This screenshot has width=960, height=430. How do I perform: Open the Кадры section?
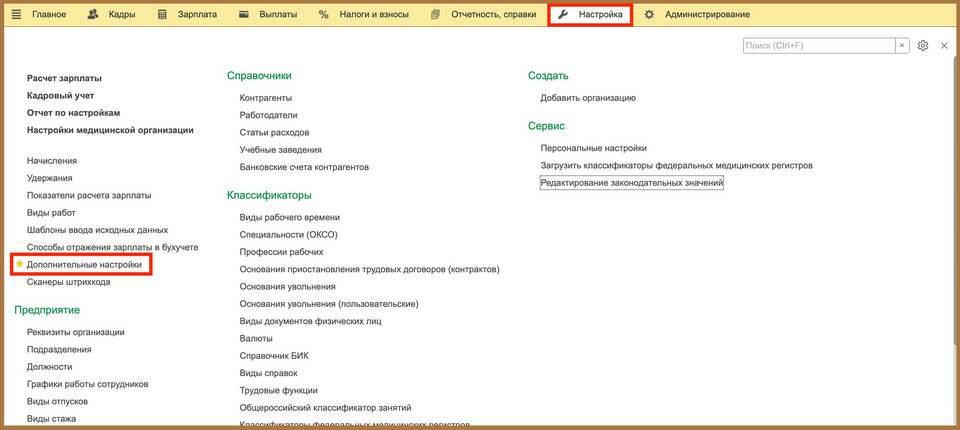[122, 14]
